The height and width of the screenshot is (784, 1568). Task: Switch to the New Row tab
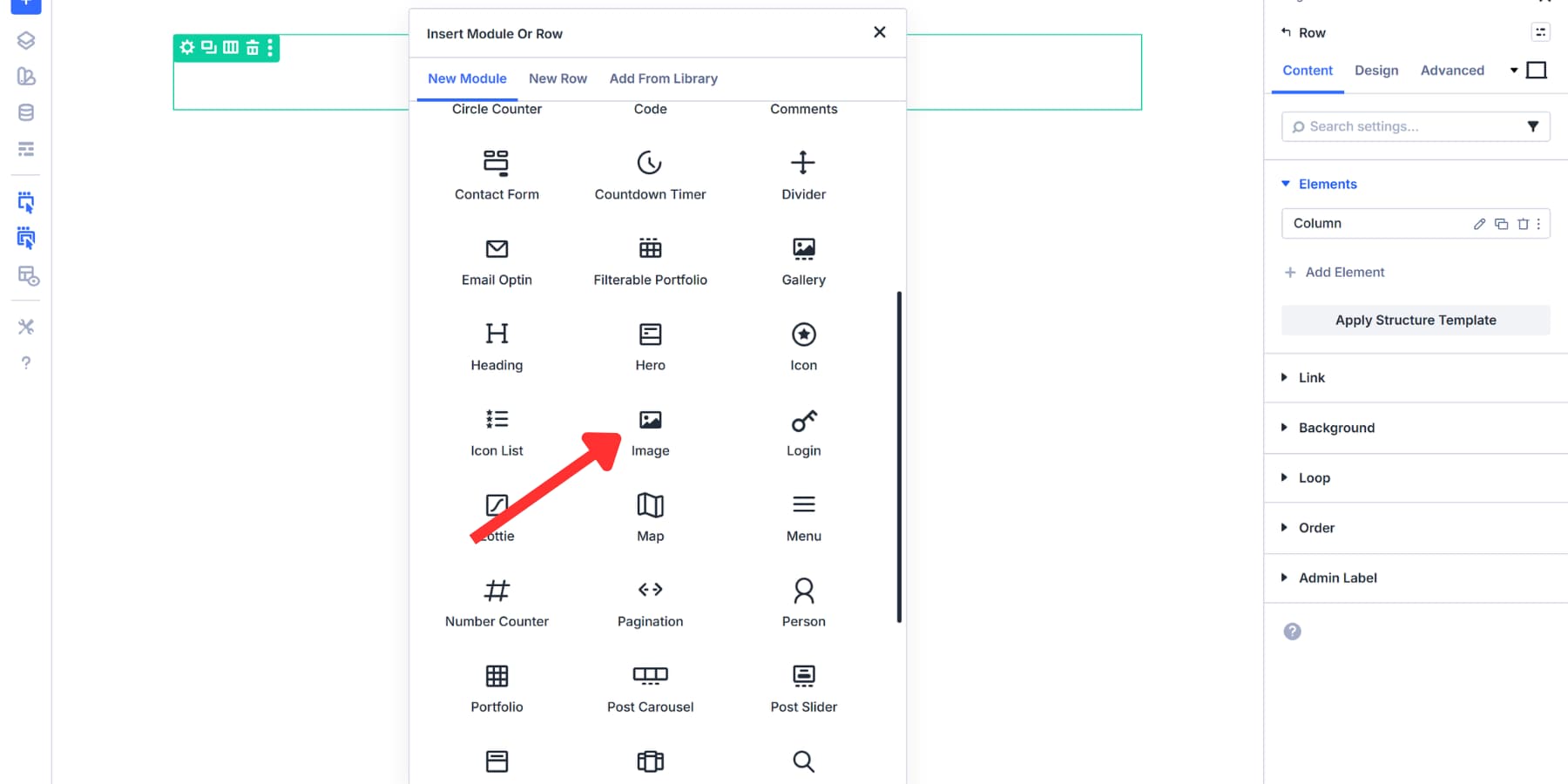pyautogui.click(x=558, y=78)
